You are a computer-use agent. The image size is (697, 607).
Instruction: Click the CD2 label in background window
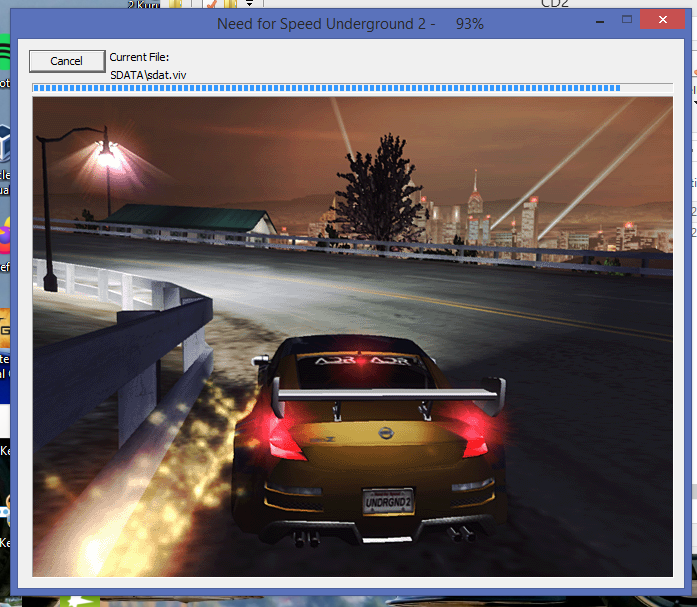tap(555, 4)
